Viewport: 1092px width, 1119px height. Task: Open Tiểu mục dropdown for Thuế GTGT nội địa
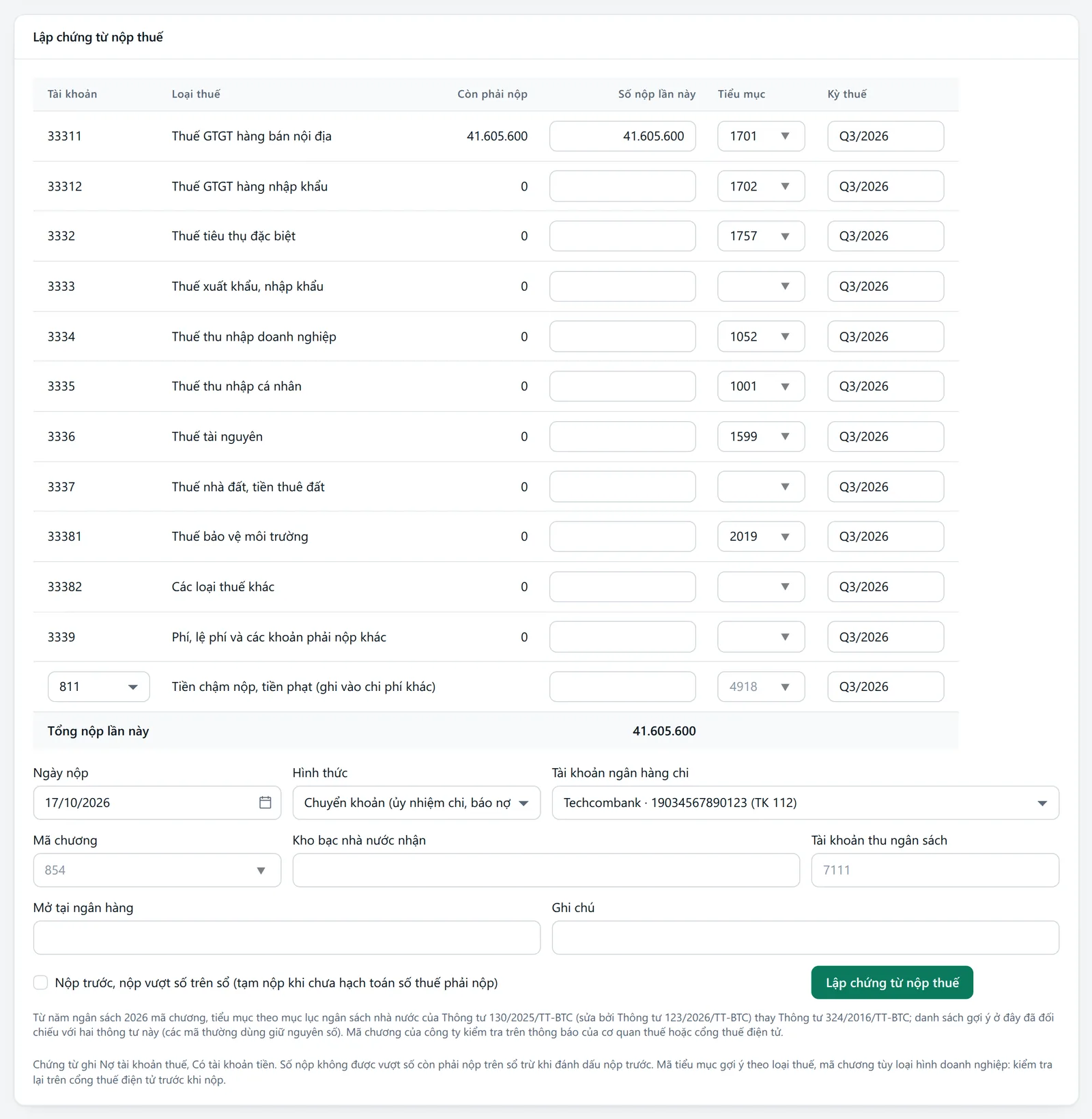click(761, 136)
